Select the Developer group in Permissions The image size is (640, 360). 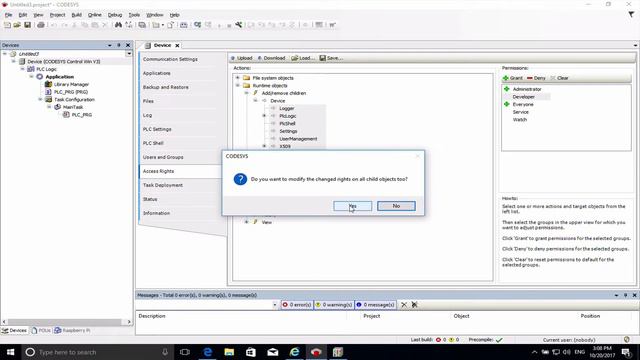tap(524, 97)
